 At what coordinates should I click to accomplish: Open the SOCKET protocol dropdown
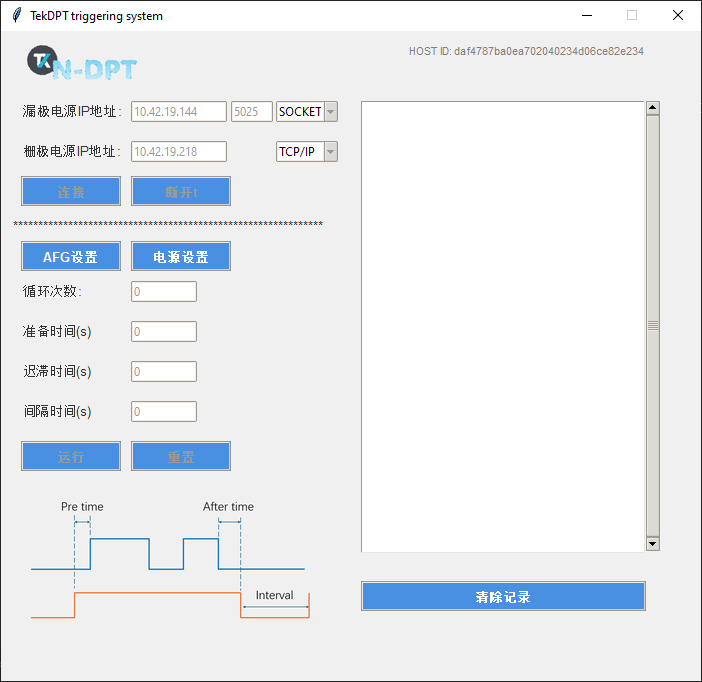tap(307, 112)
